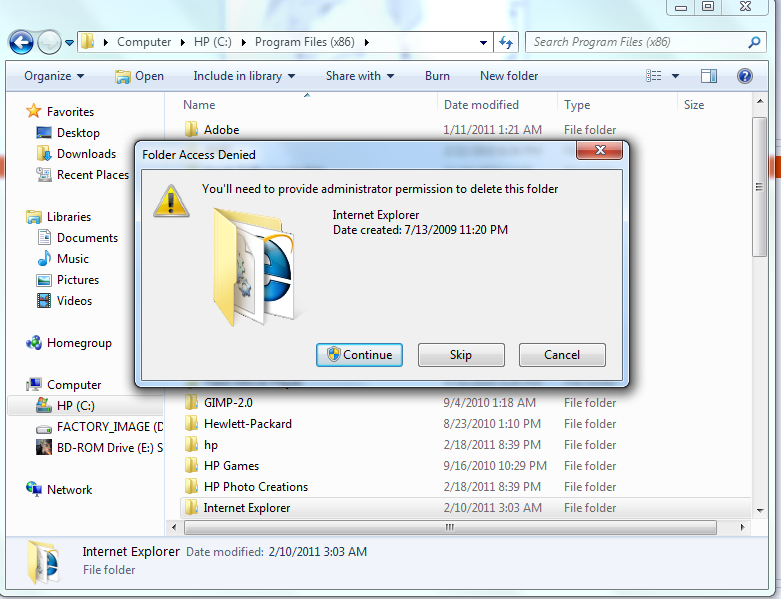Open the Pictures library

coord(68,280)
